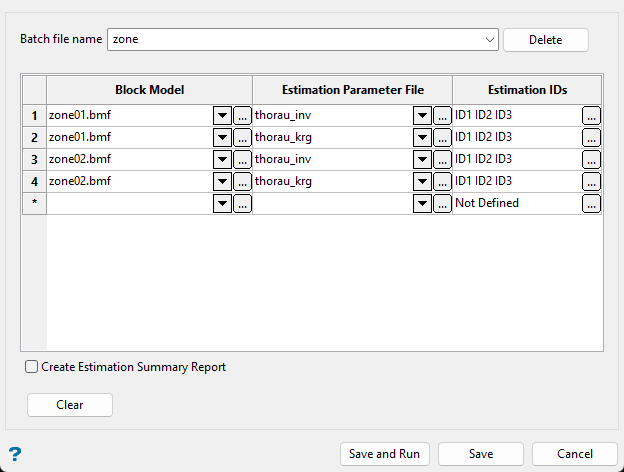Click the Block Model column header
This screenshot has height=472, width=624.
coord(149,89)
